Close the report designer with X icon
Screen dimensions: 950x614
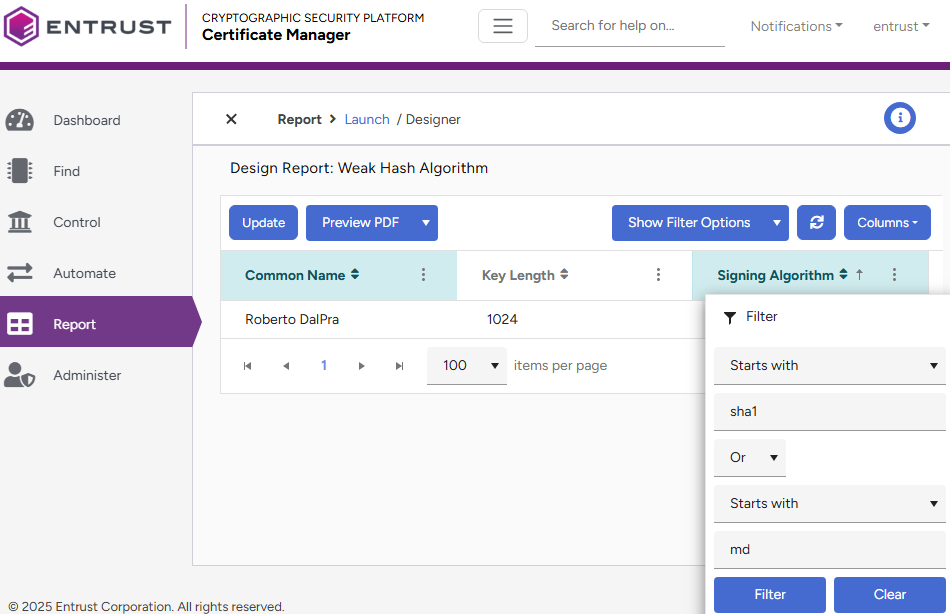pyautogui.click(x=231, y=119)
